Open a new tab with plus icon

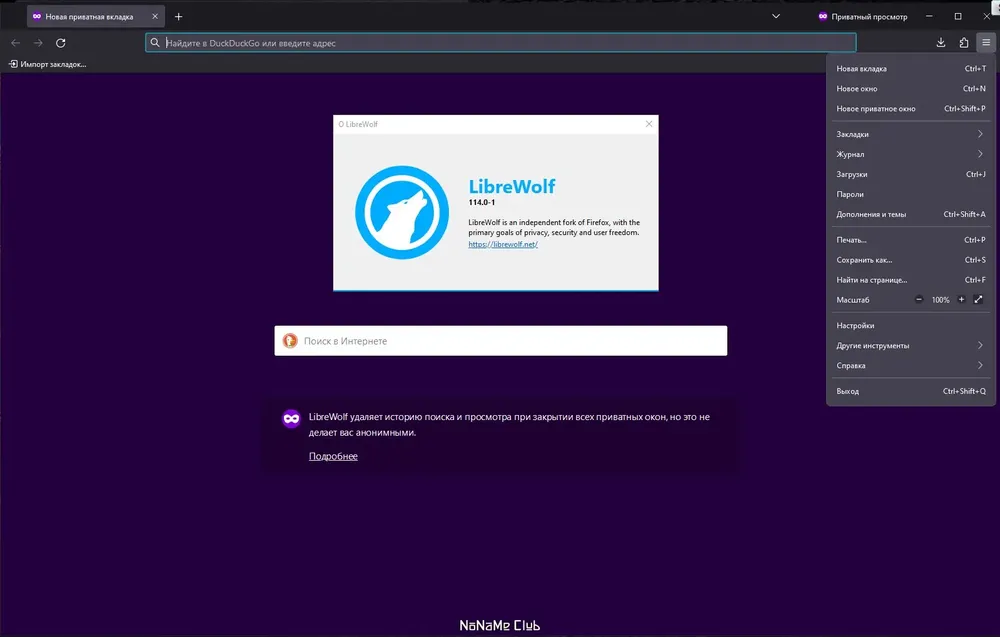point(179,17)
